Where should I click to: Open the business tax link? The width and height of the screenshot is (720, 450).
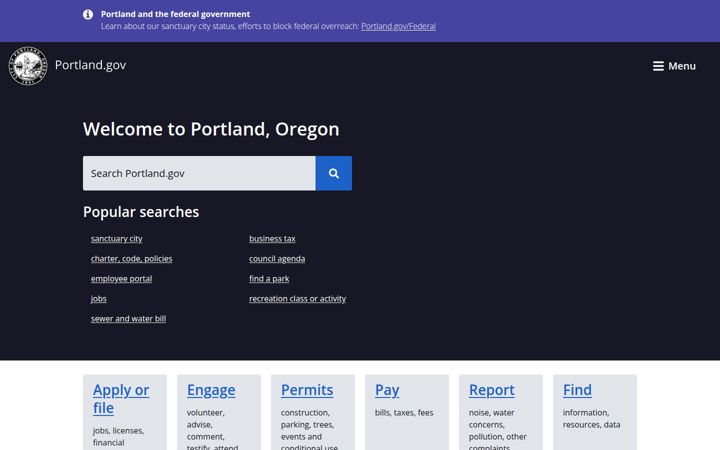(272, 239)
